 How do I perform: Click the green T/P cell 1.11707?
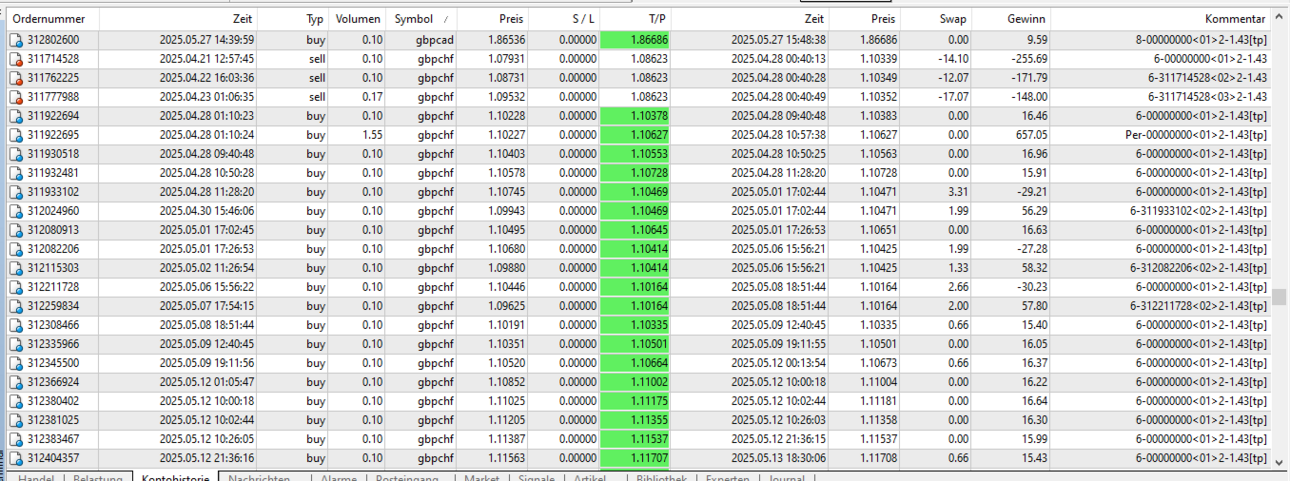[636, 459]
